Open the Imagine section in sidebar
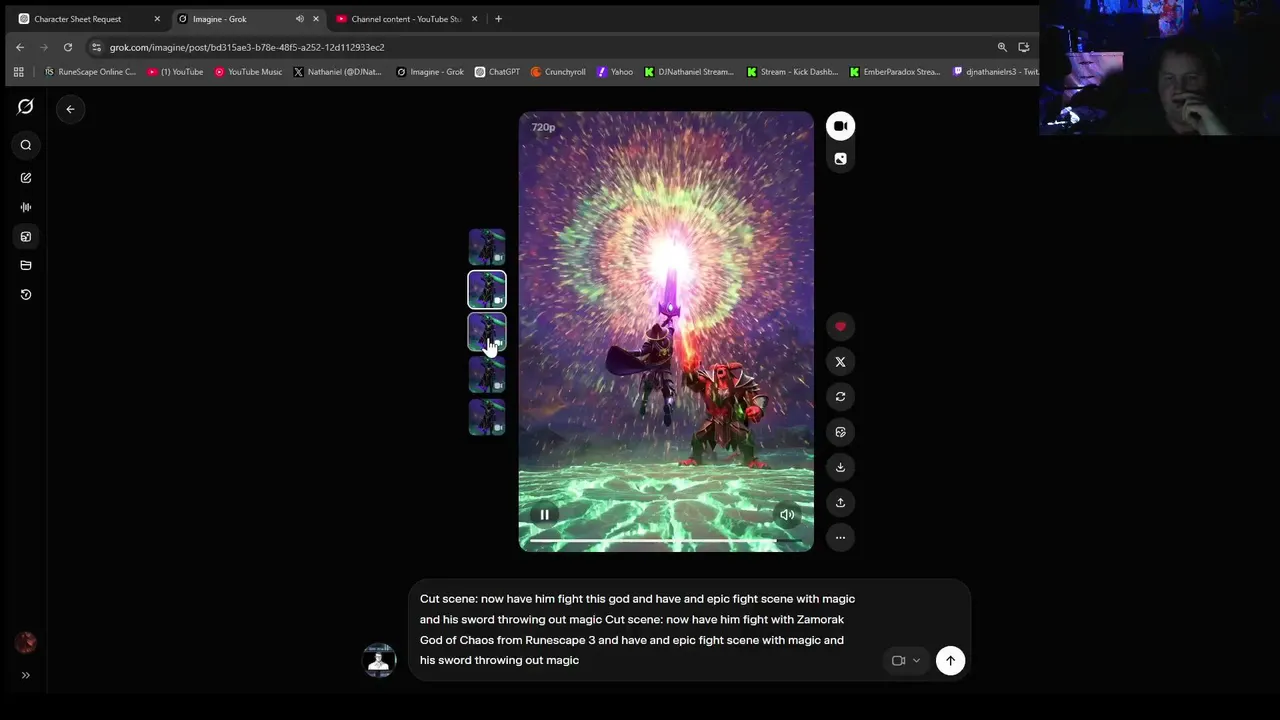 pos(26,237)
